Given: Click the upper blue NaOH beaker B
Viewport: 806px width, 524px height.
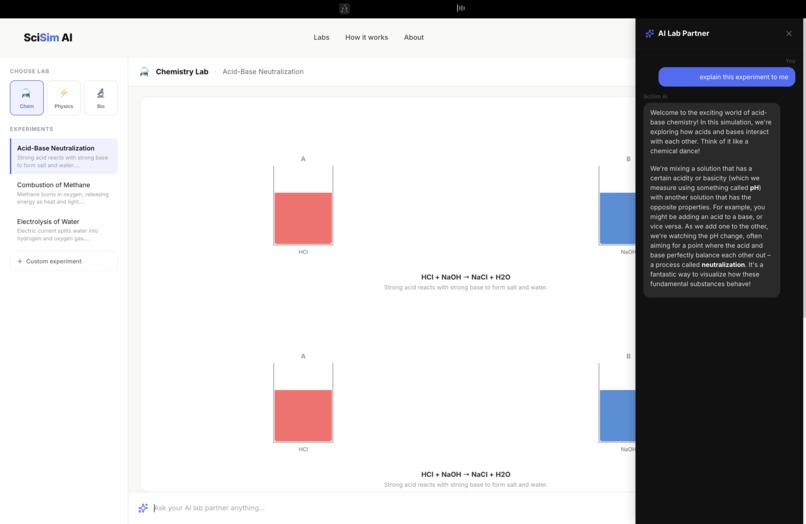Looking at the screenshot, I should (617, 206).
